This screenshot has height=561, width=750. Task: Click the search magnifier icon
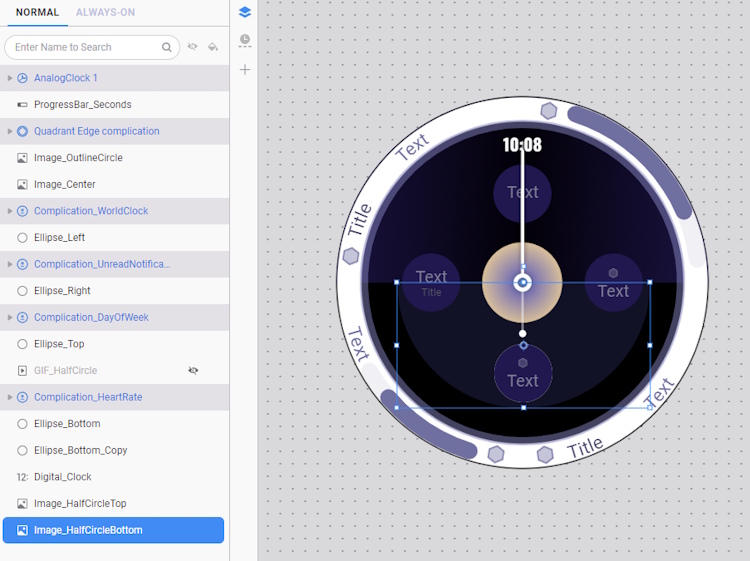tap(167, 47)
